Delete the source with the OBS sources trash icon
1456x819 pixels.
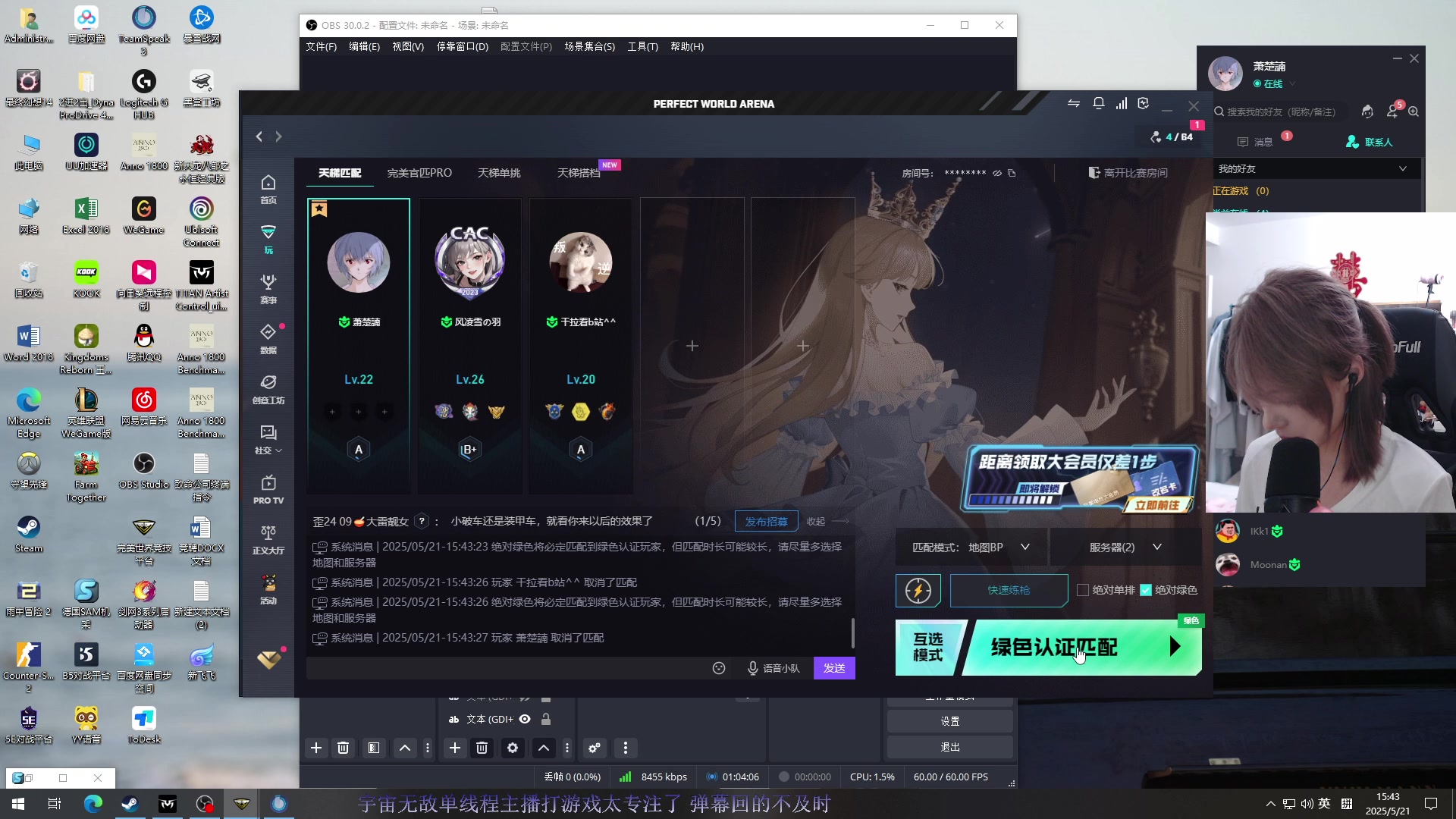coord(482,748)
